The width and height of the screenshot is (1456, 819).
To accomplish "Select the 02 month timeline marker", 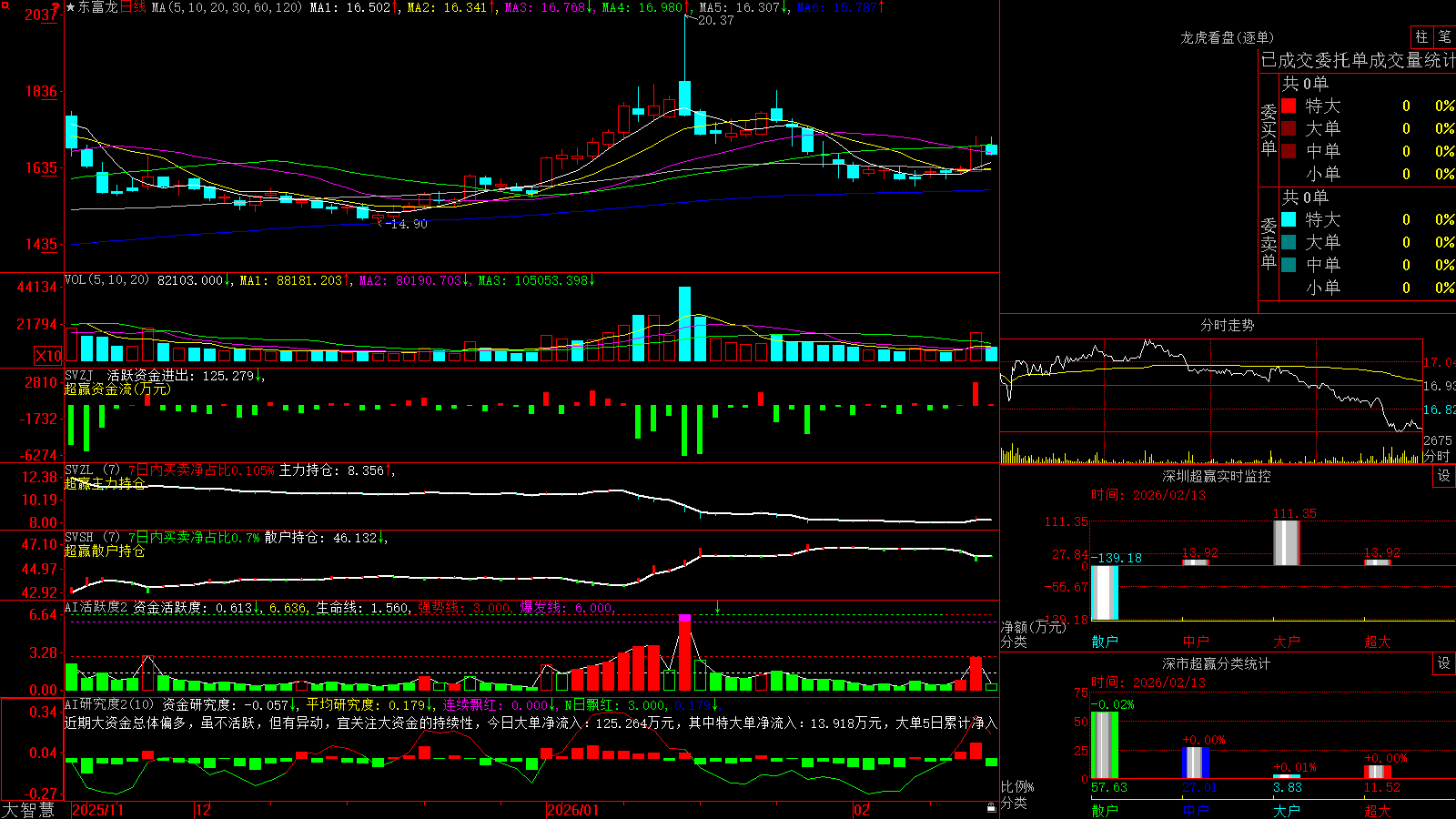I will (x=862, y=810).
